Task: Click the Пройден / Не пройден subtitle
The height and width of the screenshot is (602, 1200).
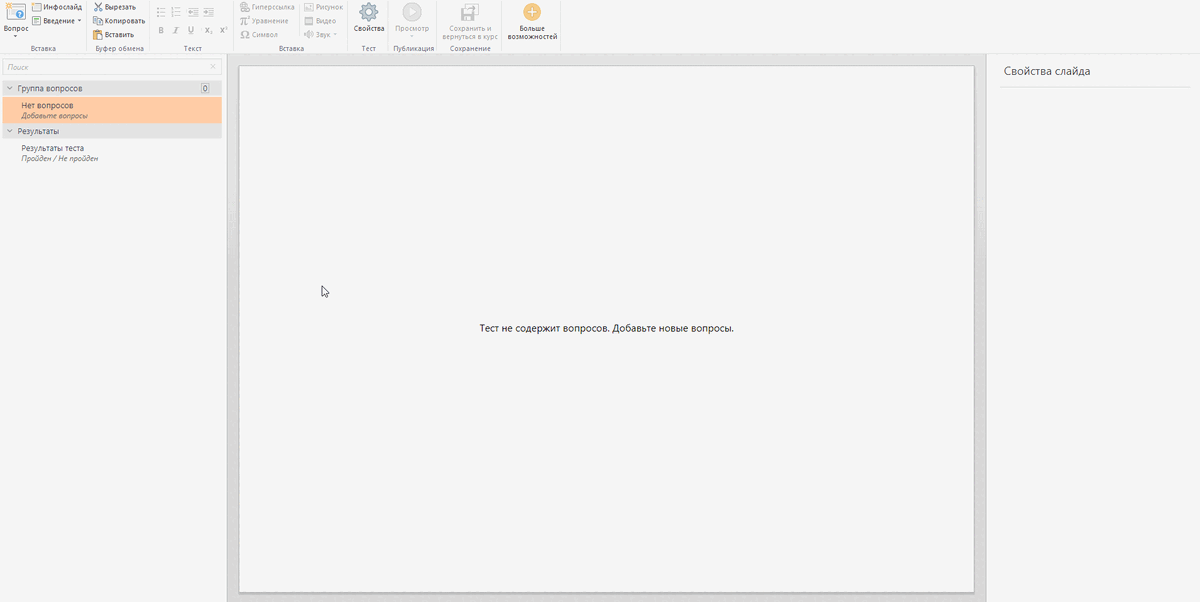Action: pos(60,158)
